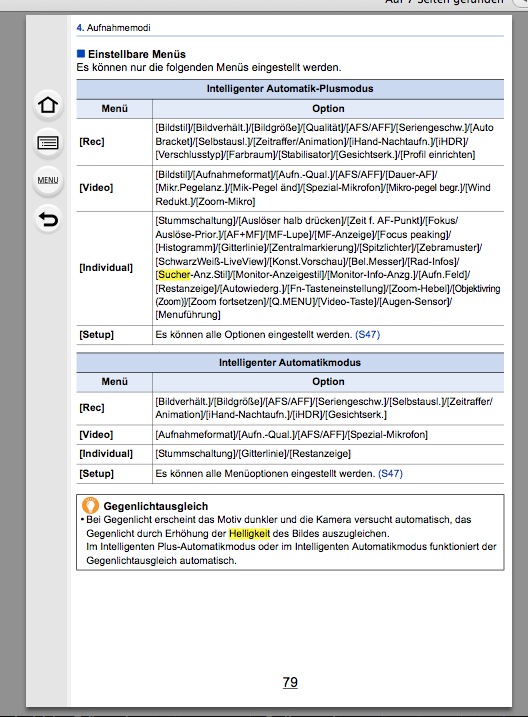This screenshot has height=717, width=528.
Task: Click the text 'Es können alle Menüoptionen eingestellt werden.'
Action: 265,473
